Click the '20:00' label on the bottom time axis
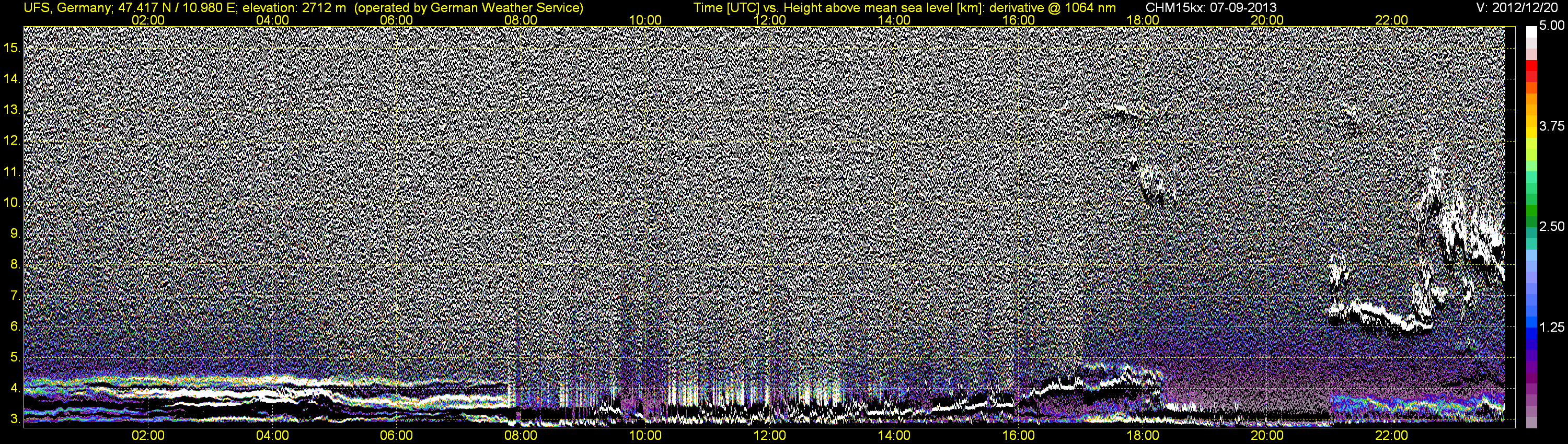 pos(1267,436)
